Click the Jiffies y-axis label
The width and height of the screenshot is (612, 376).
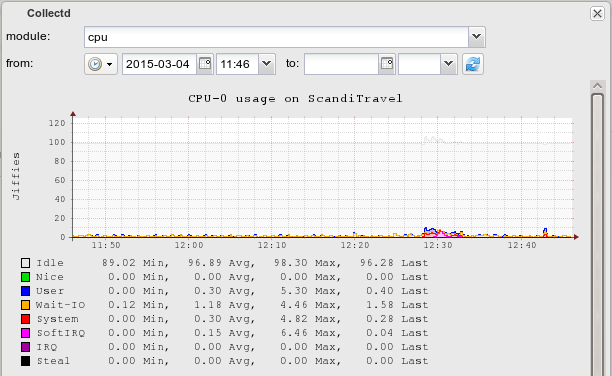click(16, 176)
